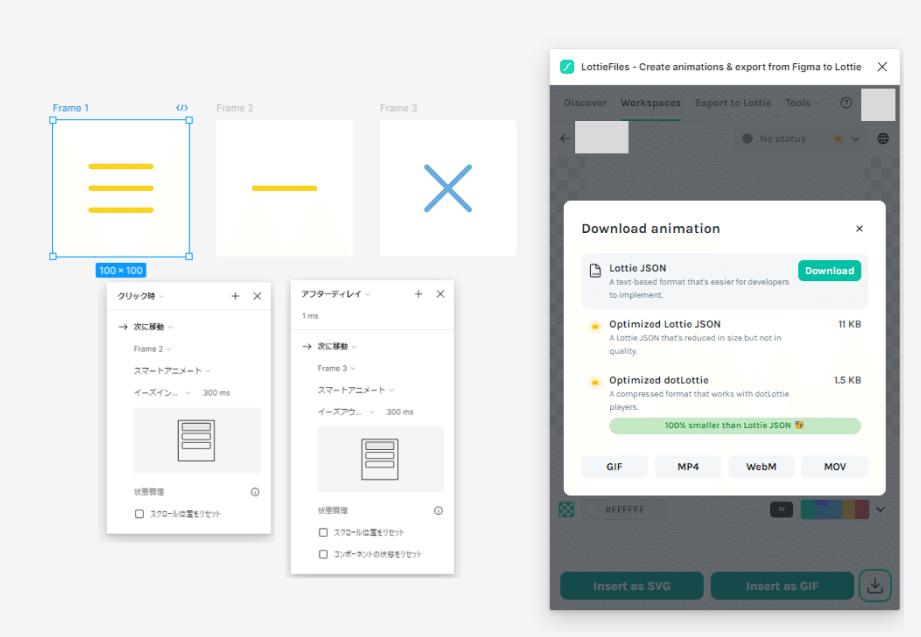The image size is (921, 637).
Task: Click the 300 ms duration in クリック時 panel
Action: (x=216, y=393)
